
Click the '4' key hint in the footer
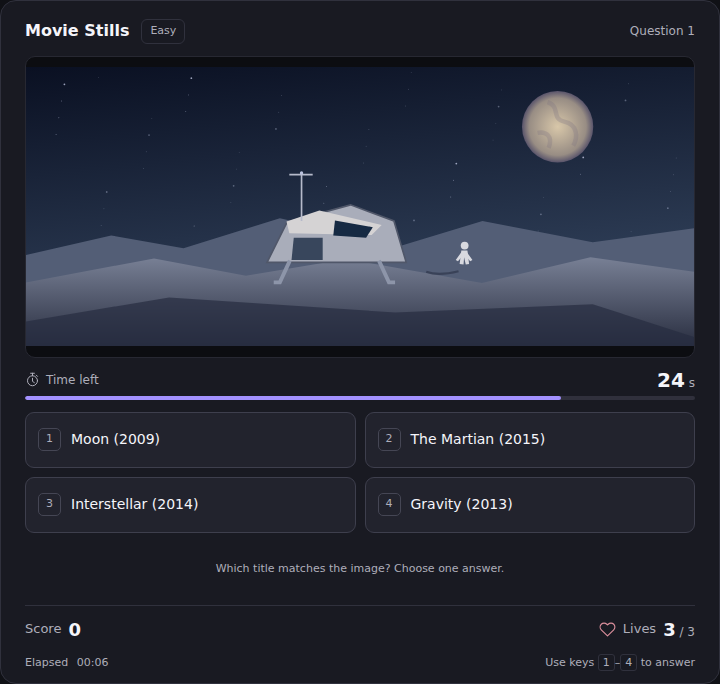click(629, 662)
